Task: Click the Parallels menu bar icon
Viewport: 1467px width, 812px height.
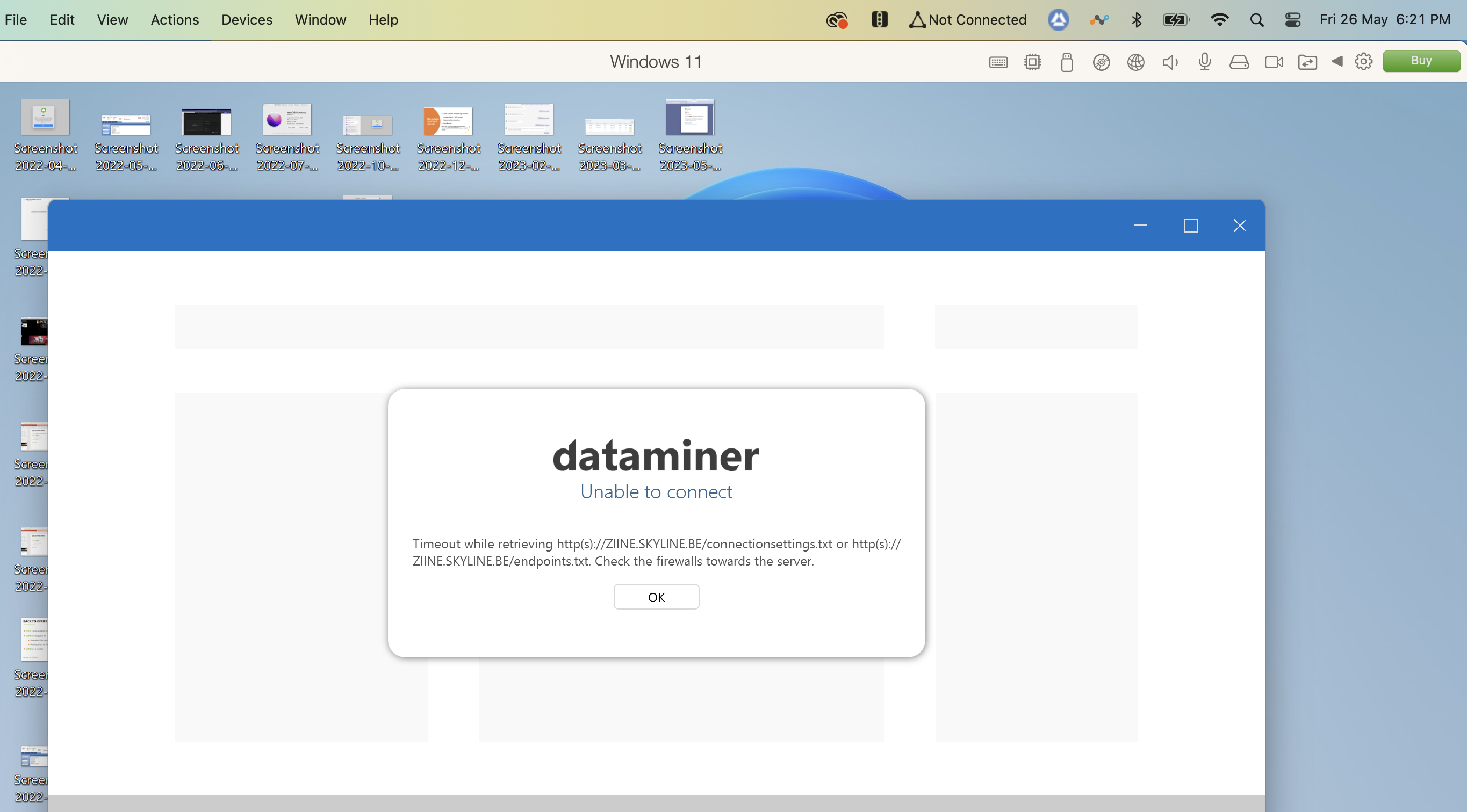Action: point(879,20)
